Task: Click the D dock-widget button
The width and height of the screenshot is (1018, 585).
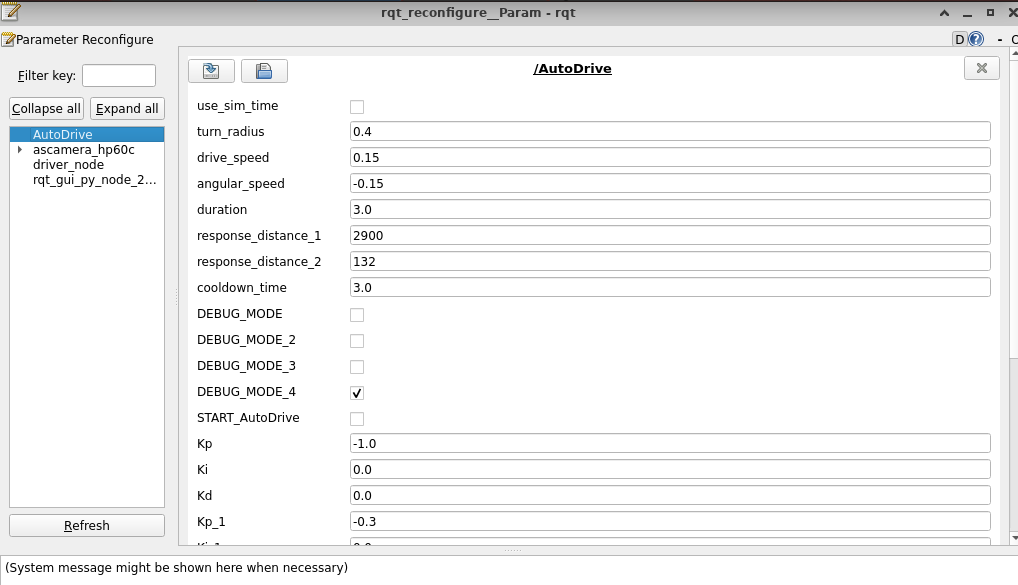Action: tap(960, 40)
